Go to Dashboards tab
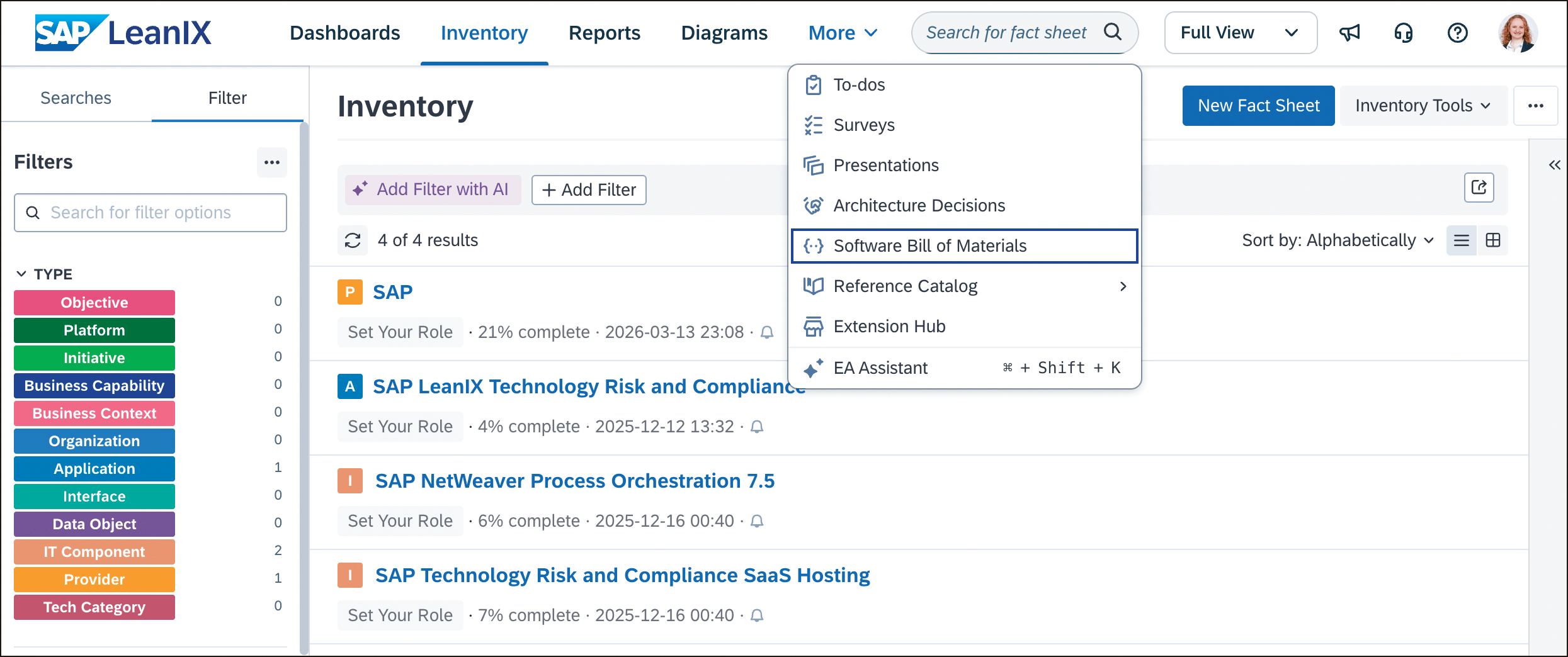The width and height of the screenshot is (1568, 657). coord(345,33)
